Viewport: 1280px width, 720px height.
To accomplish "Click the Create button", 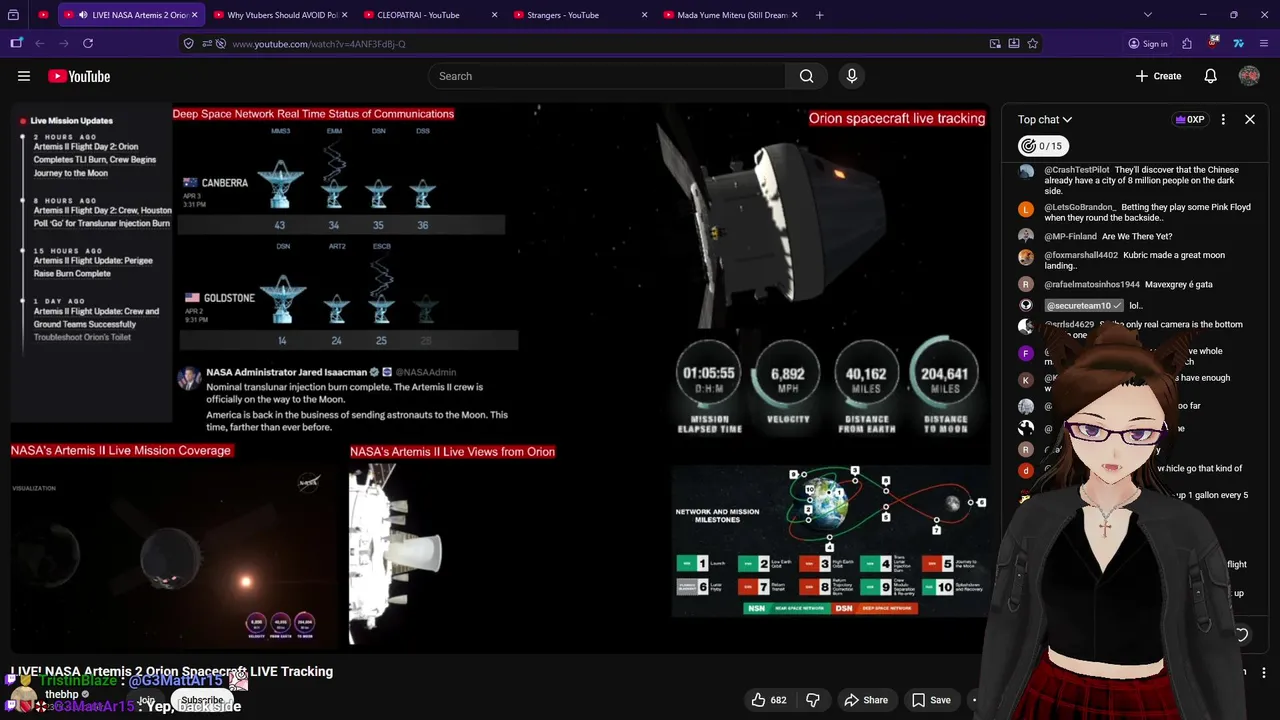I will (1158, 76).
